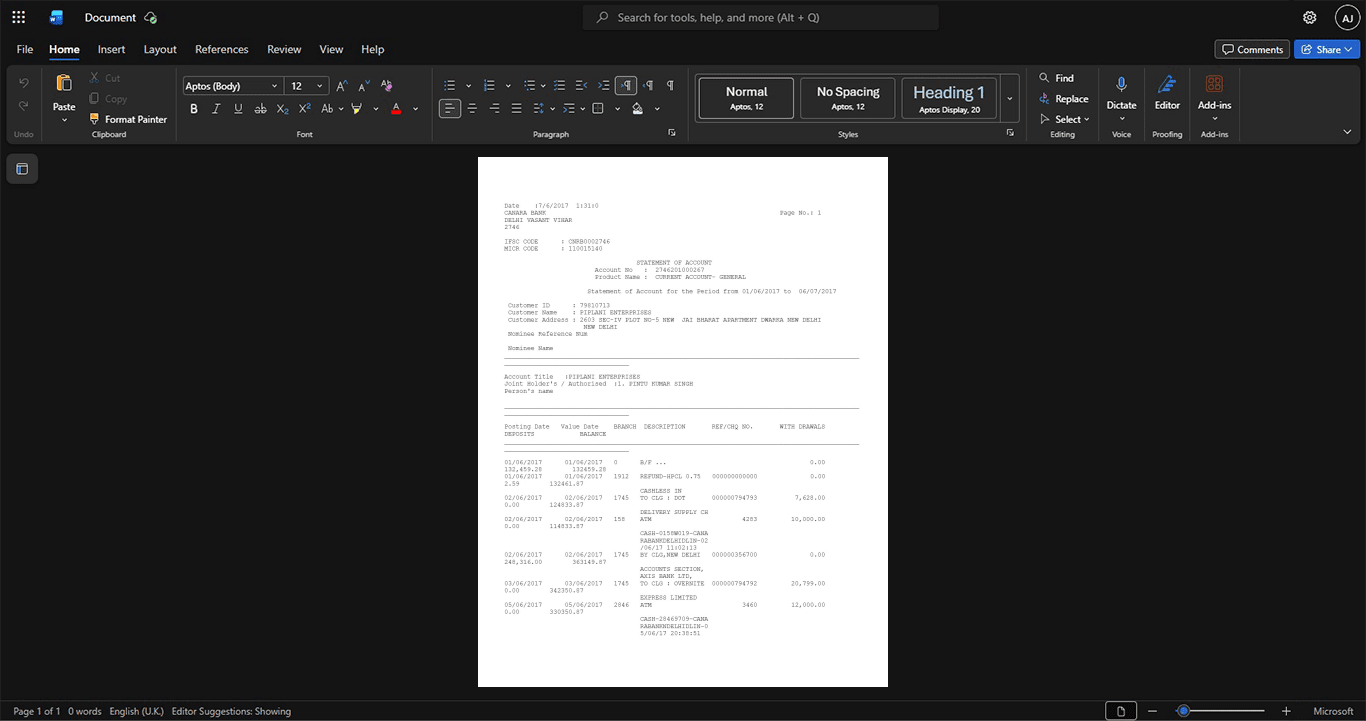Screen dimensions: 1366x721
Task: Expand font color options arrow
Action: pyautogui.click(x=415, y=108)
